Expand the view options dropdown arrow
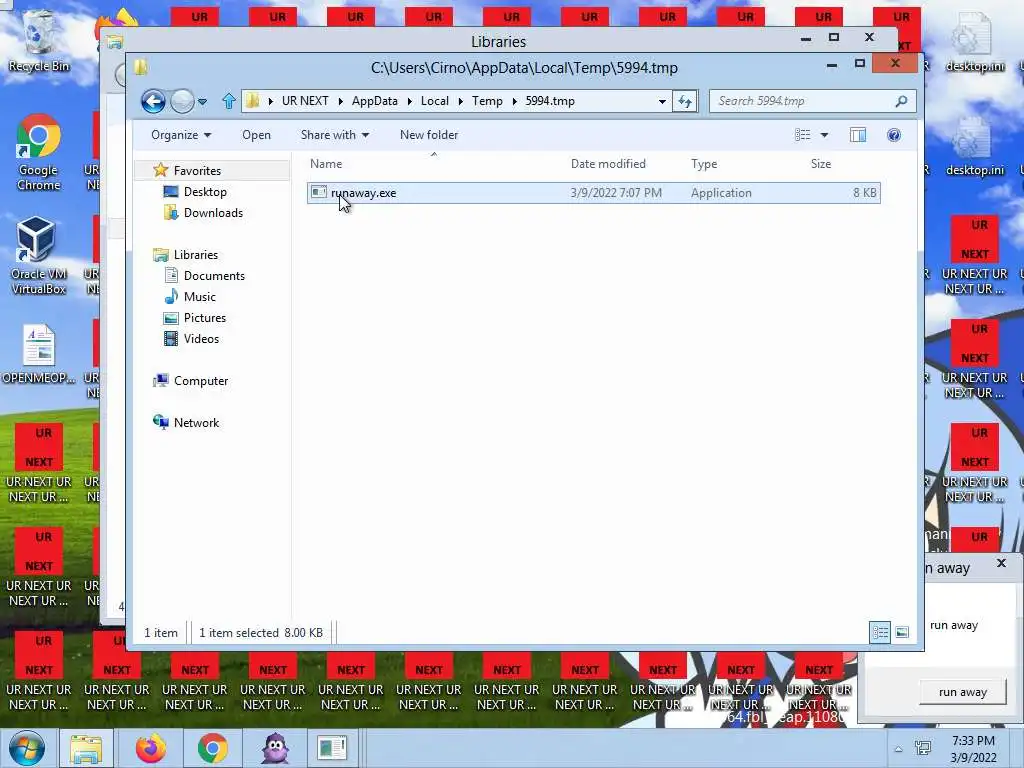Viewport: 1024px width, 768px height. coord(824,135)
